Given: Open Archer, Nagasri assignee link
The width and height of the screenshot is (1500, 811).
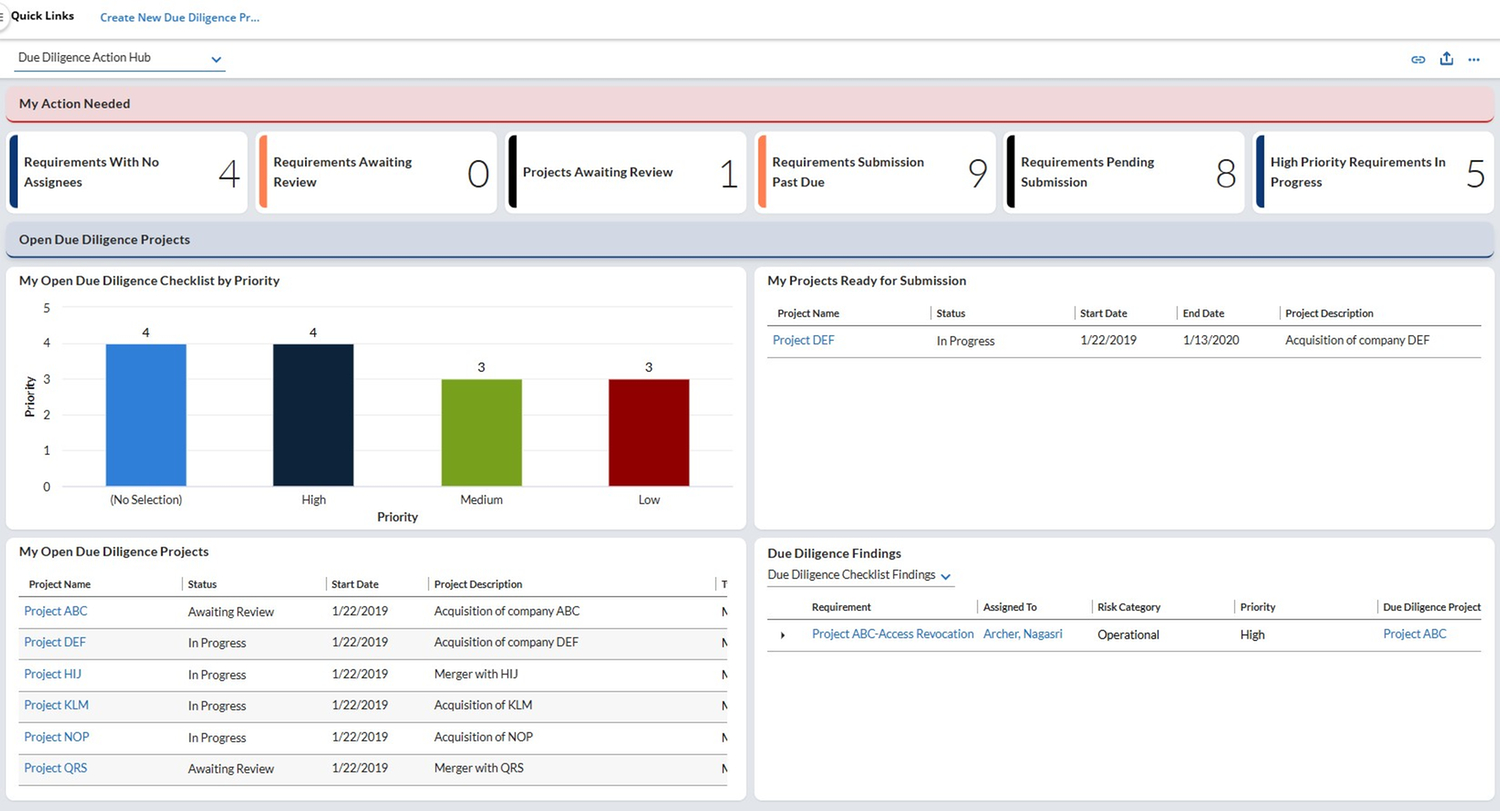Looking at the screenshot, I should tap(1023, 634).
